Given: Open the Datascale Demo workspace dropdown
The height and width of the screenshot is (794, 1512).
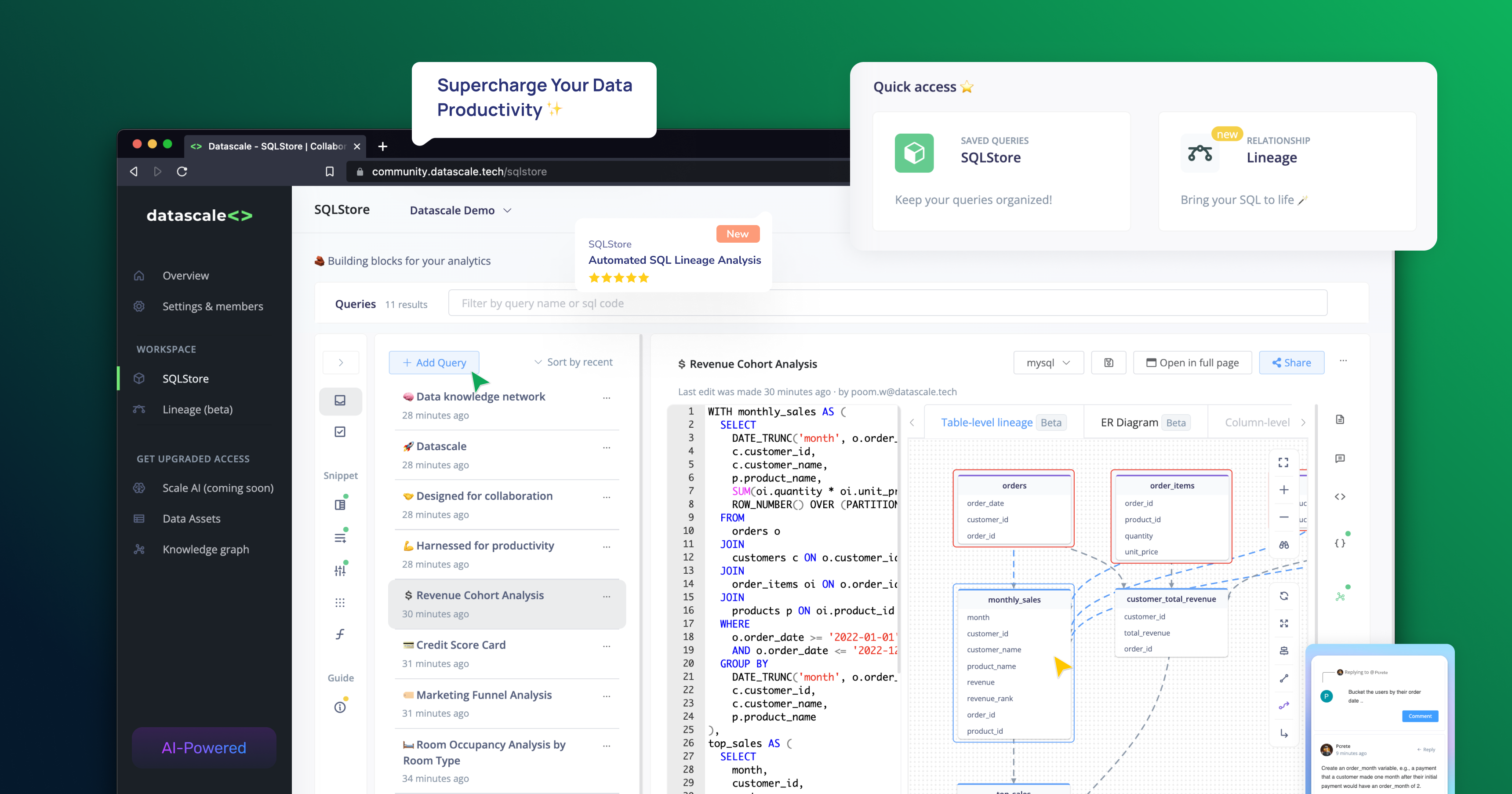Looking at the screenshot, I should point(461,210).
